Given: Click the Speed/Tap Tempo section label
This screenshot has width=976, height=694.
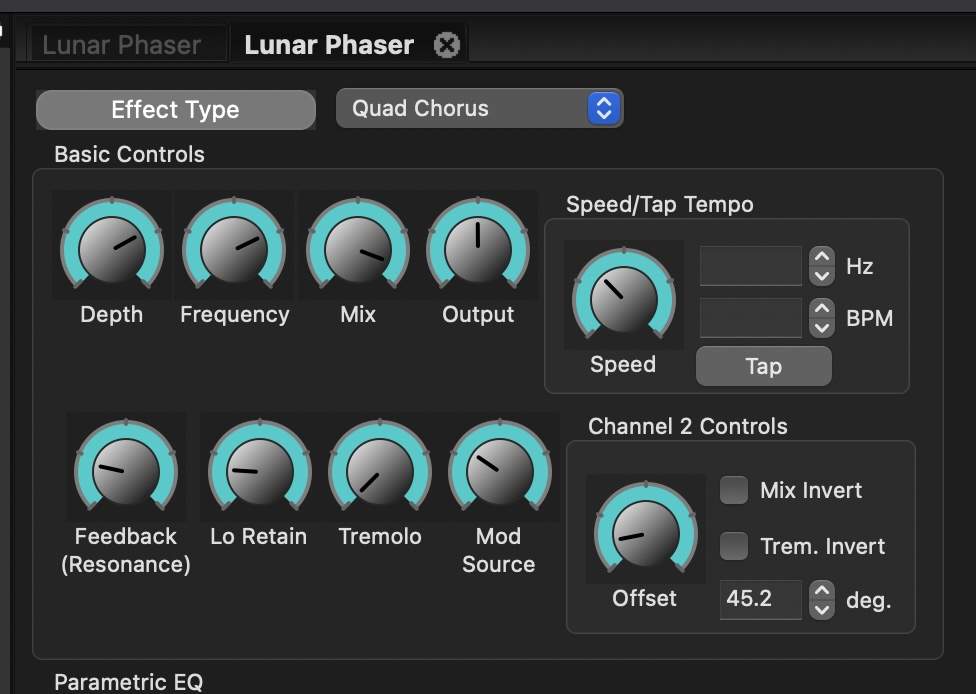Looking at the screenshot, I should click(660, 204).
